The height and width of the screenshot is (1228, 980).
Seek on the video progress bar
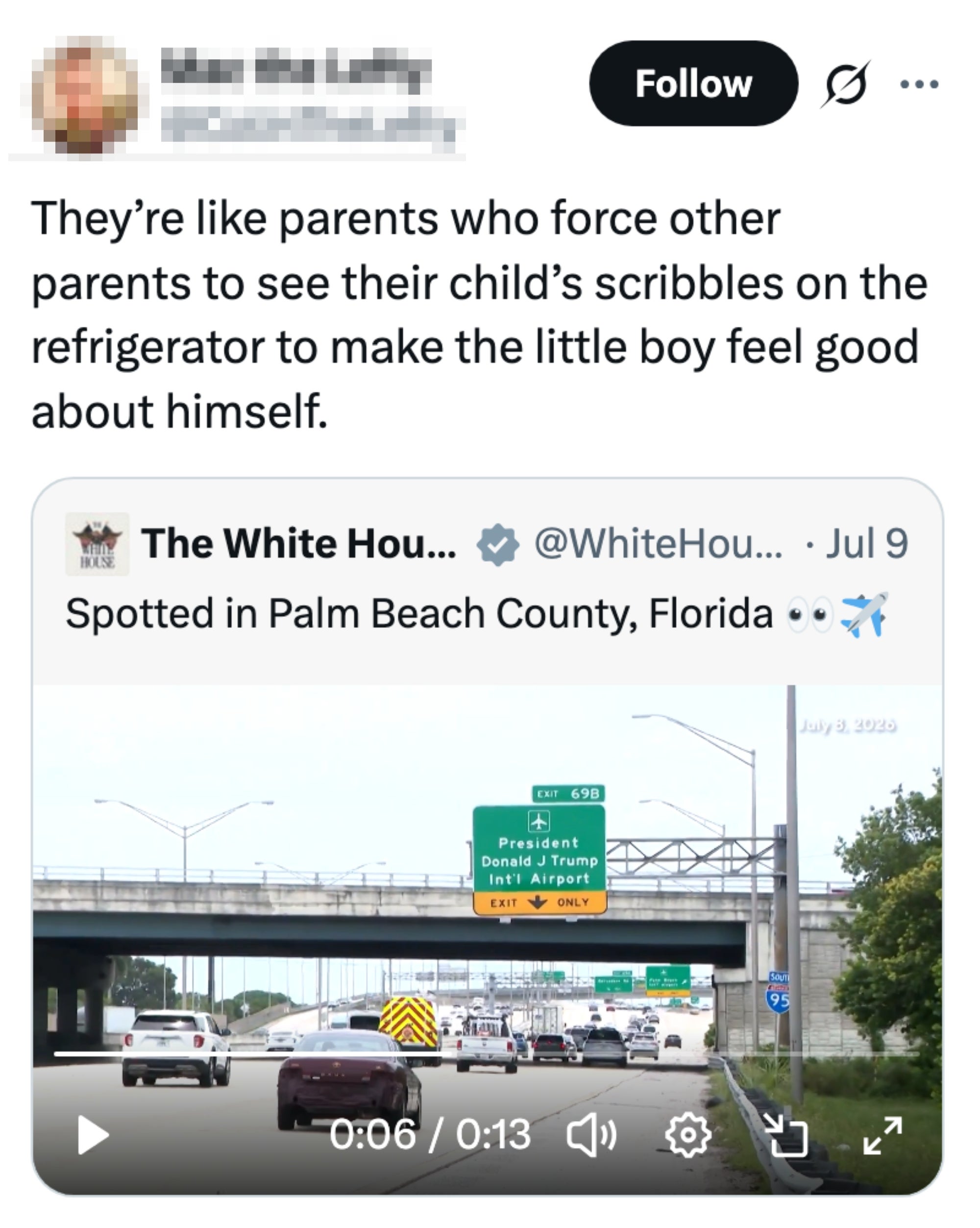pos(487,1054)
